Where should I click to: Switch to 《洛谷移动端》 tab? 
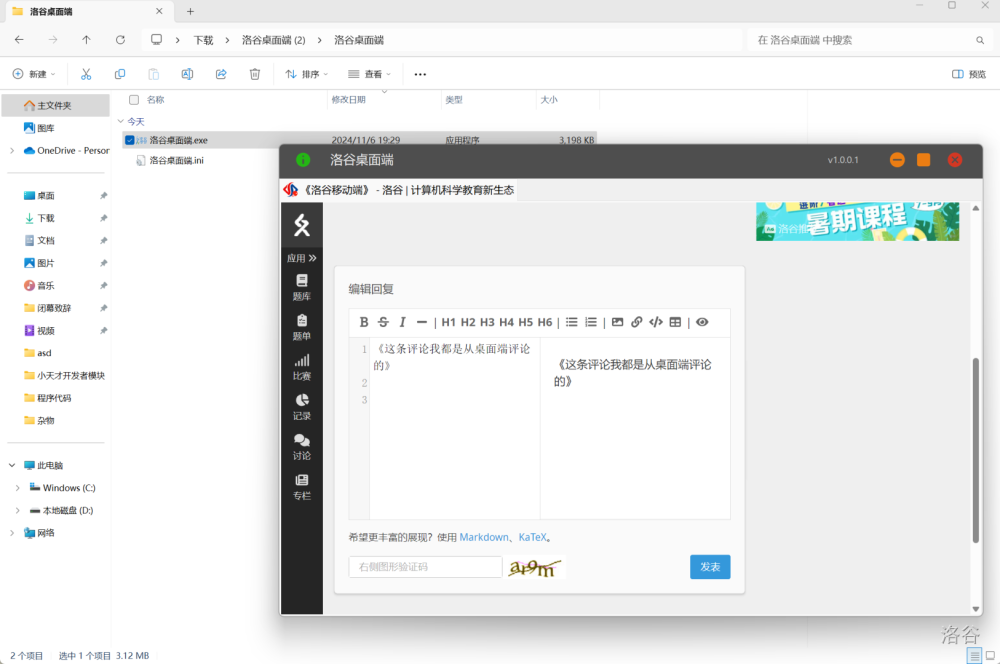(399, 190)
